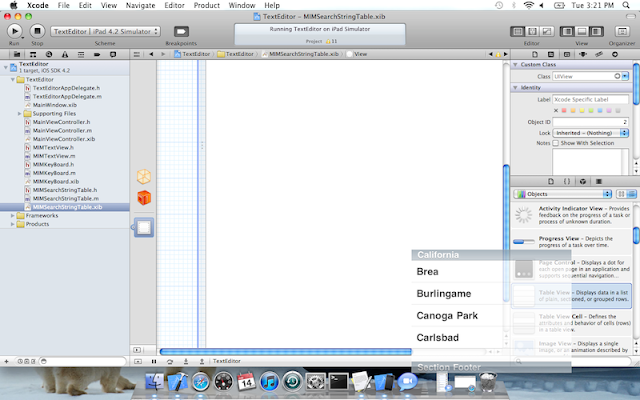This screenshot has height=400, width=640.
Task: Open the Media library
Action: [599, 181]
